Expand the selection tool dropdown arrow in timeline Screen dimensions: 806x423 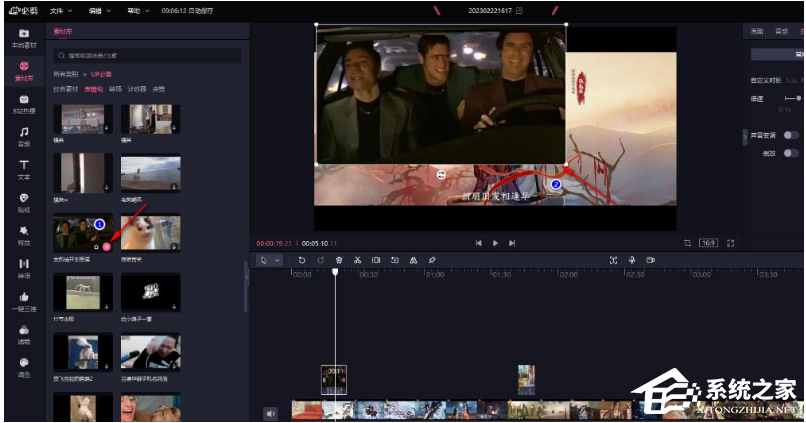(276, 260)
